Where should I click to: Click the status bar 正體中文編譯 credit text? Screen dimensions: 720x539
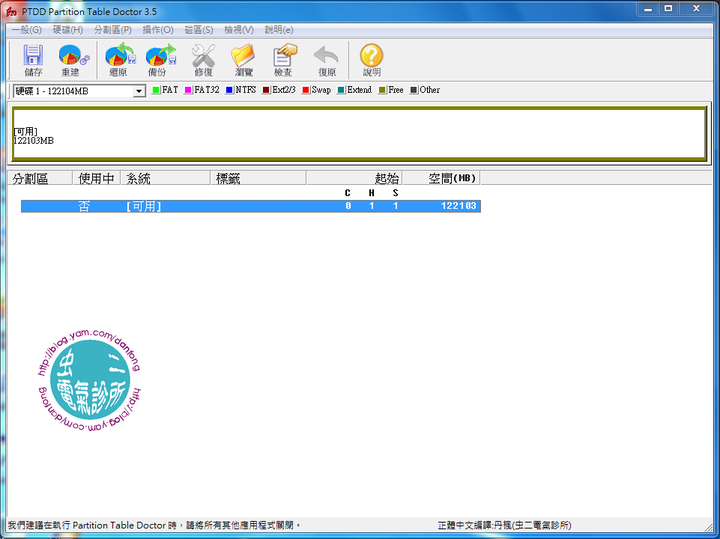pyautogui.click(x=504, y=525)
